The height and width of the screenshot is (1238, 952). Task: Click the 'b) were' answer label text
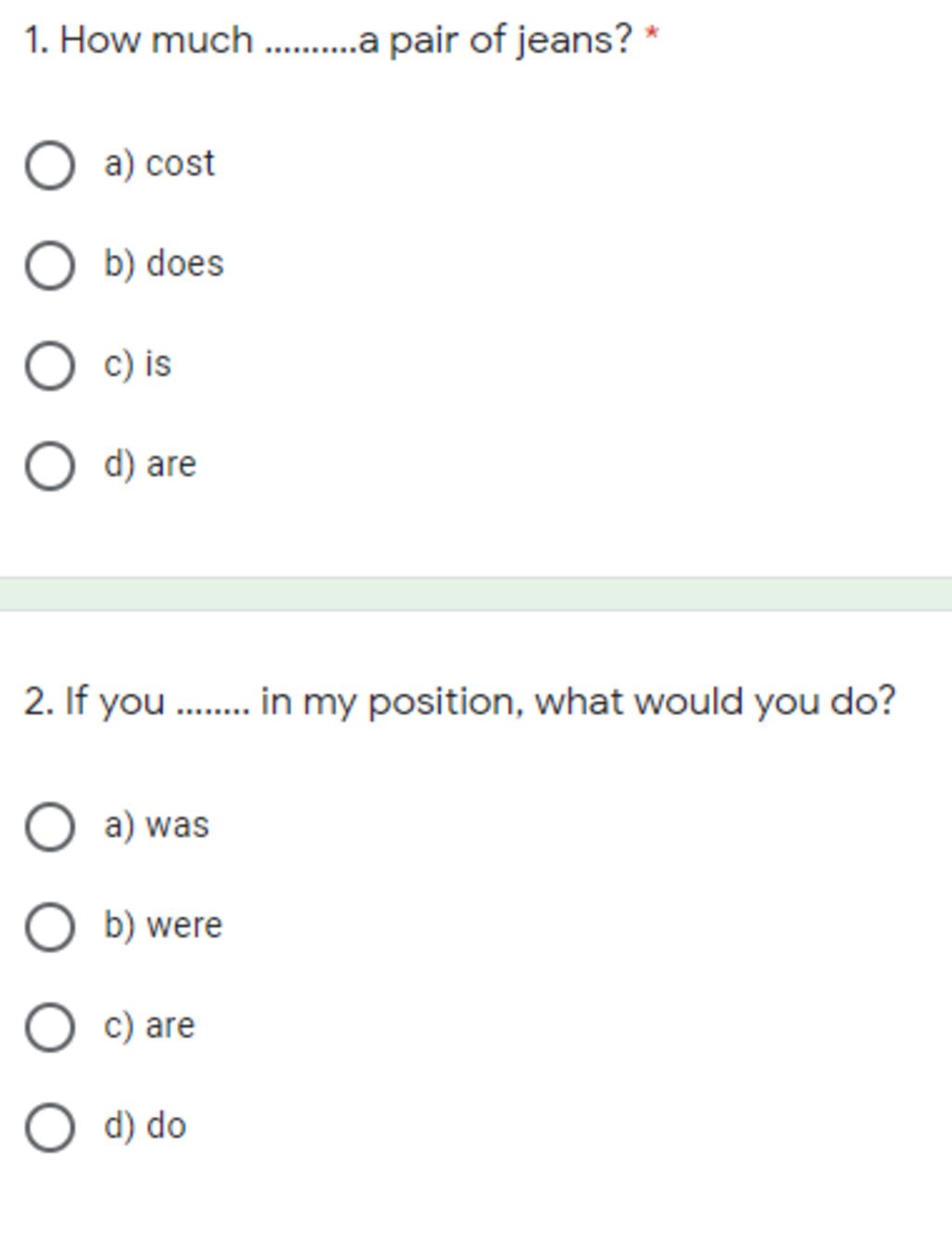click(x=163, y=925)
